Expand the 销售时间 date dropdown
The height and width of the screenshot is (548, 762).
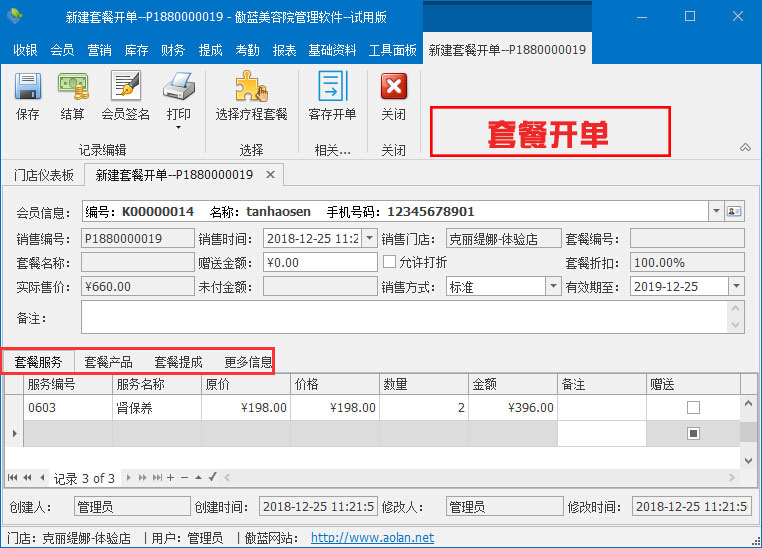pos(369,238)
